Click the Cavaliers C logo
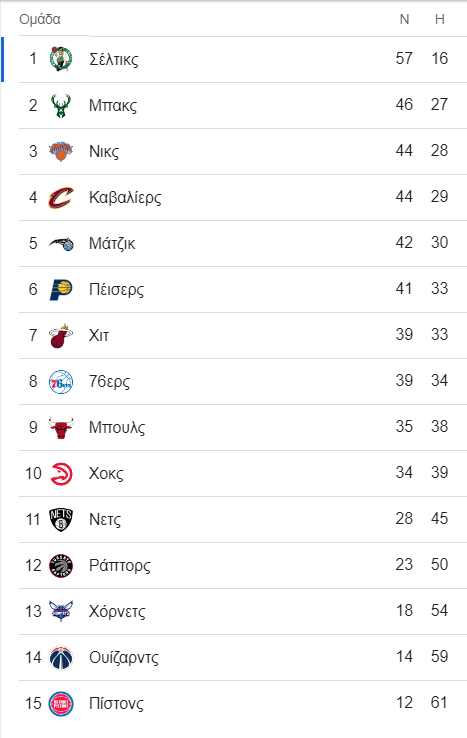 [61, 197]
